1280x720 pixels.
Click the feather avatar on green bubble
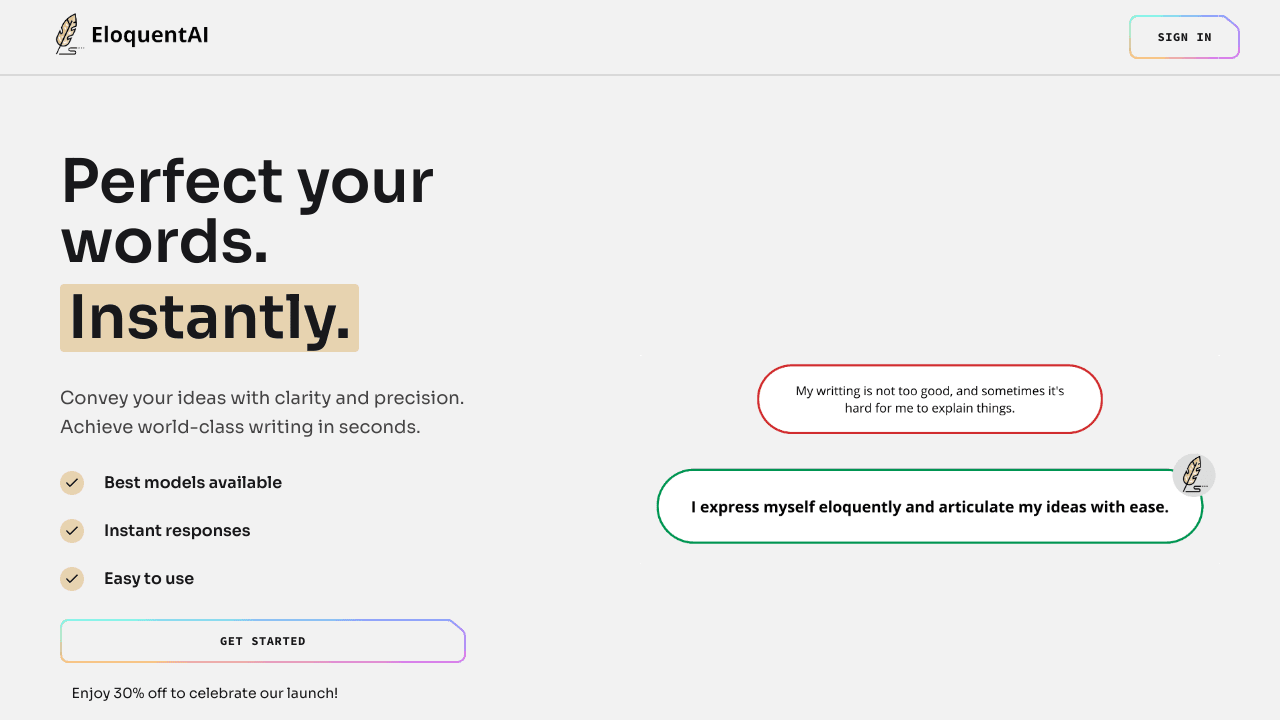pos(1193,475)
